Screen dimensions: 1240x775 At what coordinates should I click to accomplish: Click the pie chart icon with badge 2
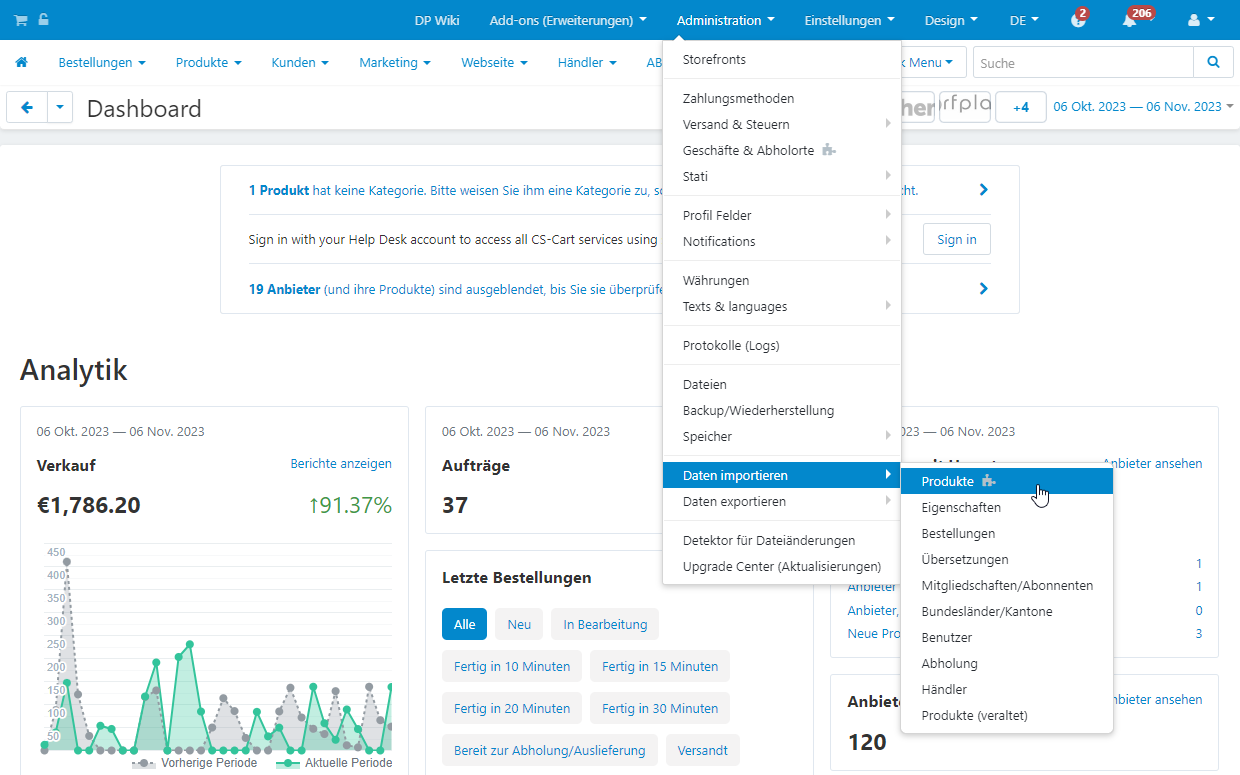pyautogui.click(x=1077, y=20)
